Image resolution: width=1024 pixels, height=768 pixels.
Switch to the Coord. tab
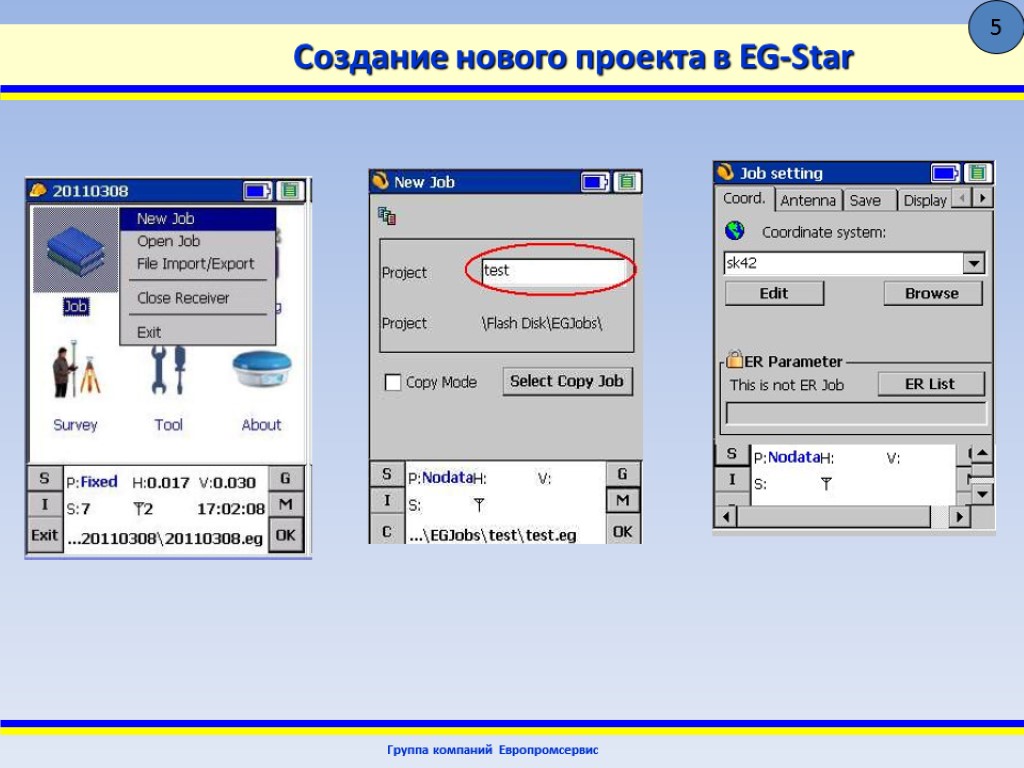[x=744, y=199]
